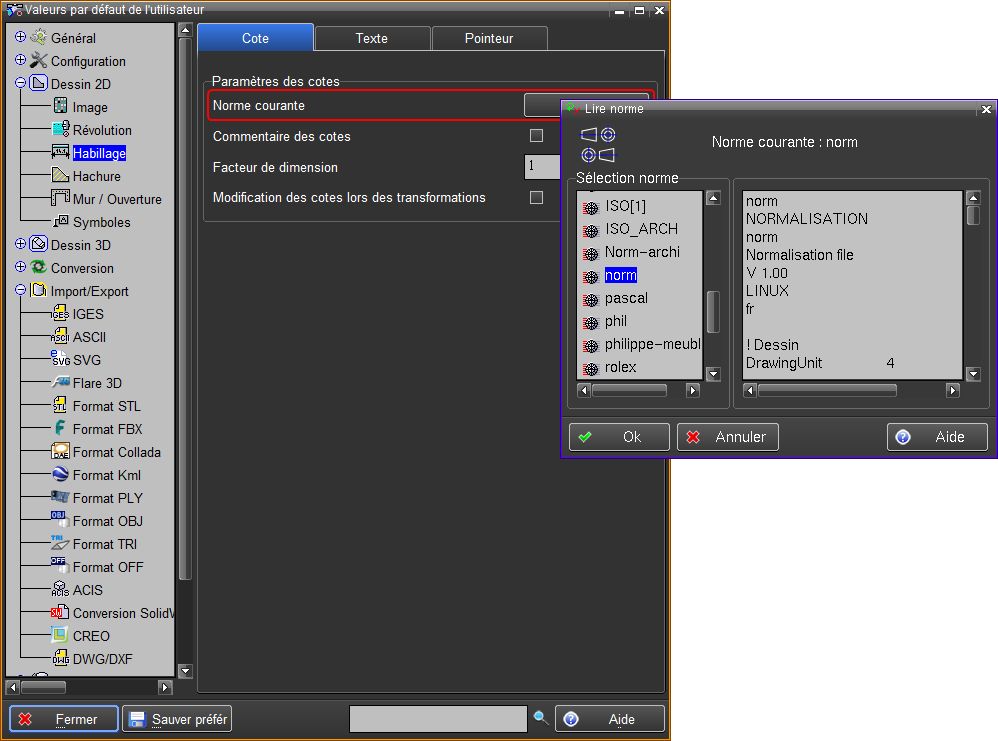The height and width of the screenshot is (741, 998).
Task: Toggle Modification des cotes lors des transformations
Action: point(536,198)
